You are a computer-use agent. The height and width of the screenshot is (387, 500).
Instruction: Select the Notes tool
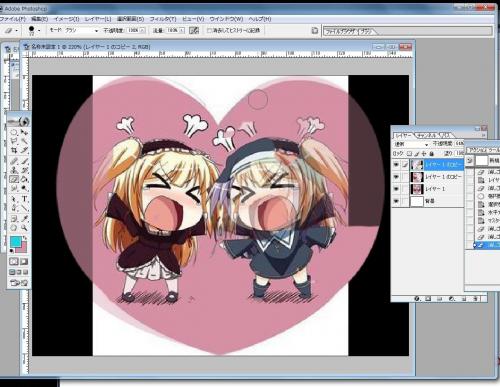coord(14,219)
